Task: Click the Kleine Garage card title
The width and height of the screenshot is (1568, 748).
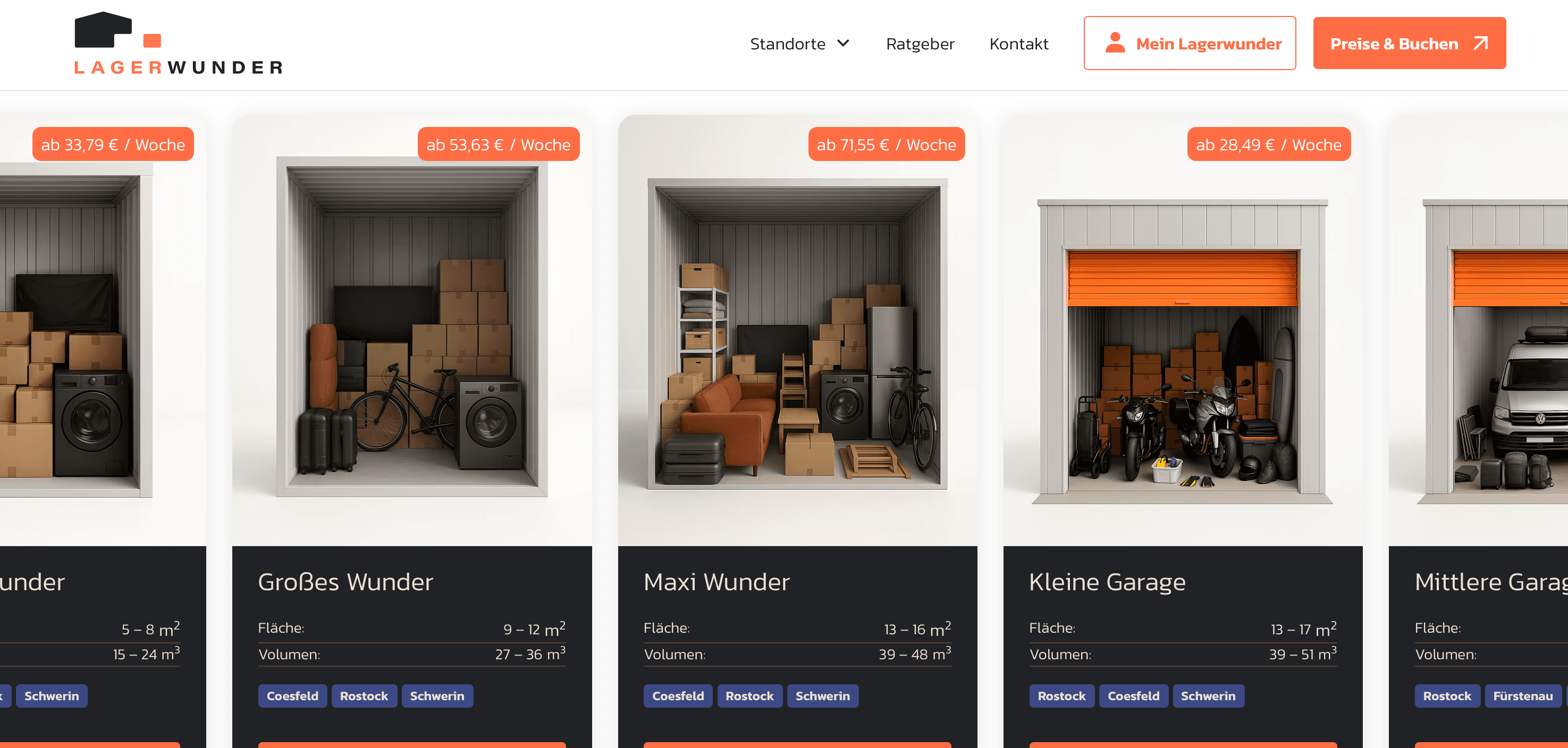Action: coord(1107,582)
